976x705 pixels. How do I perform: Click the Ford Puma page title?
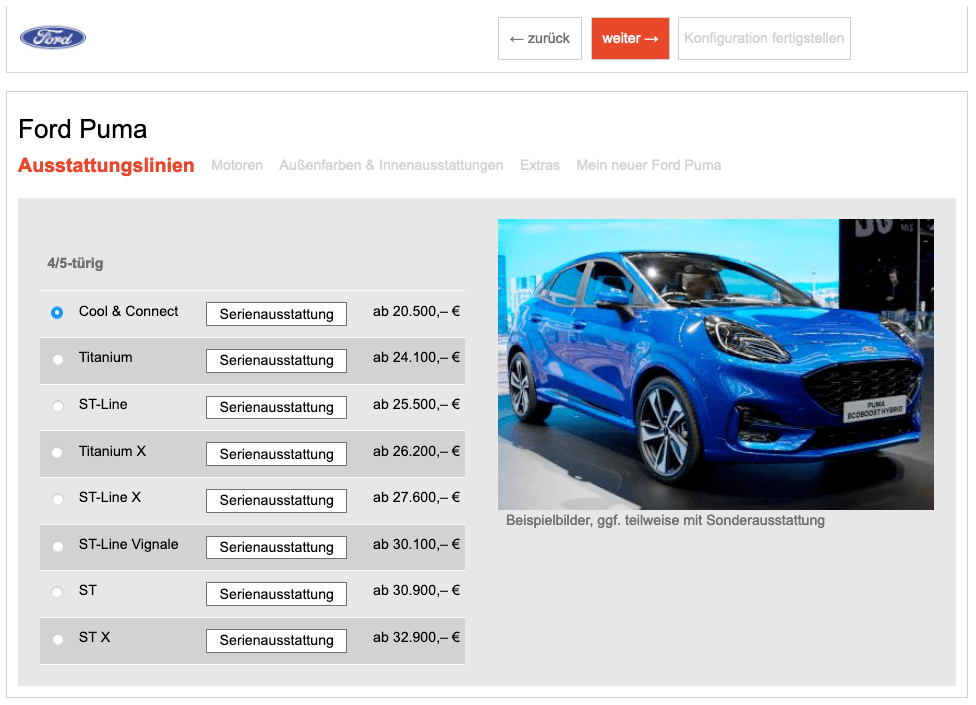click(83, 129)
